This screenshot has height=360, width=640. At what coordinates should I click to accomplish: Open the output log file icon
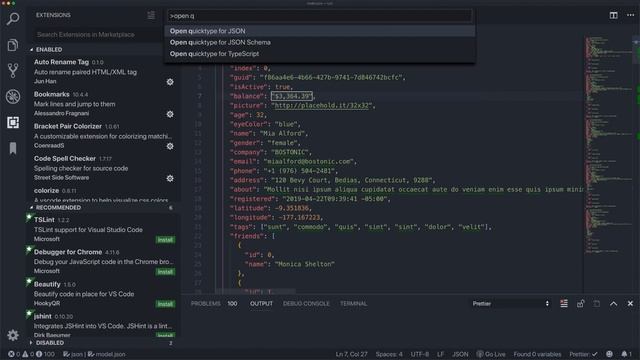click(x=597, y=304)
